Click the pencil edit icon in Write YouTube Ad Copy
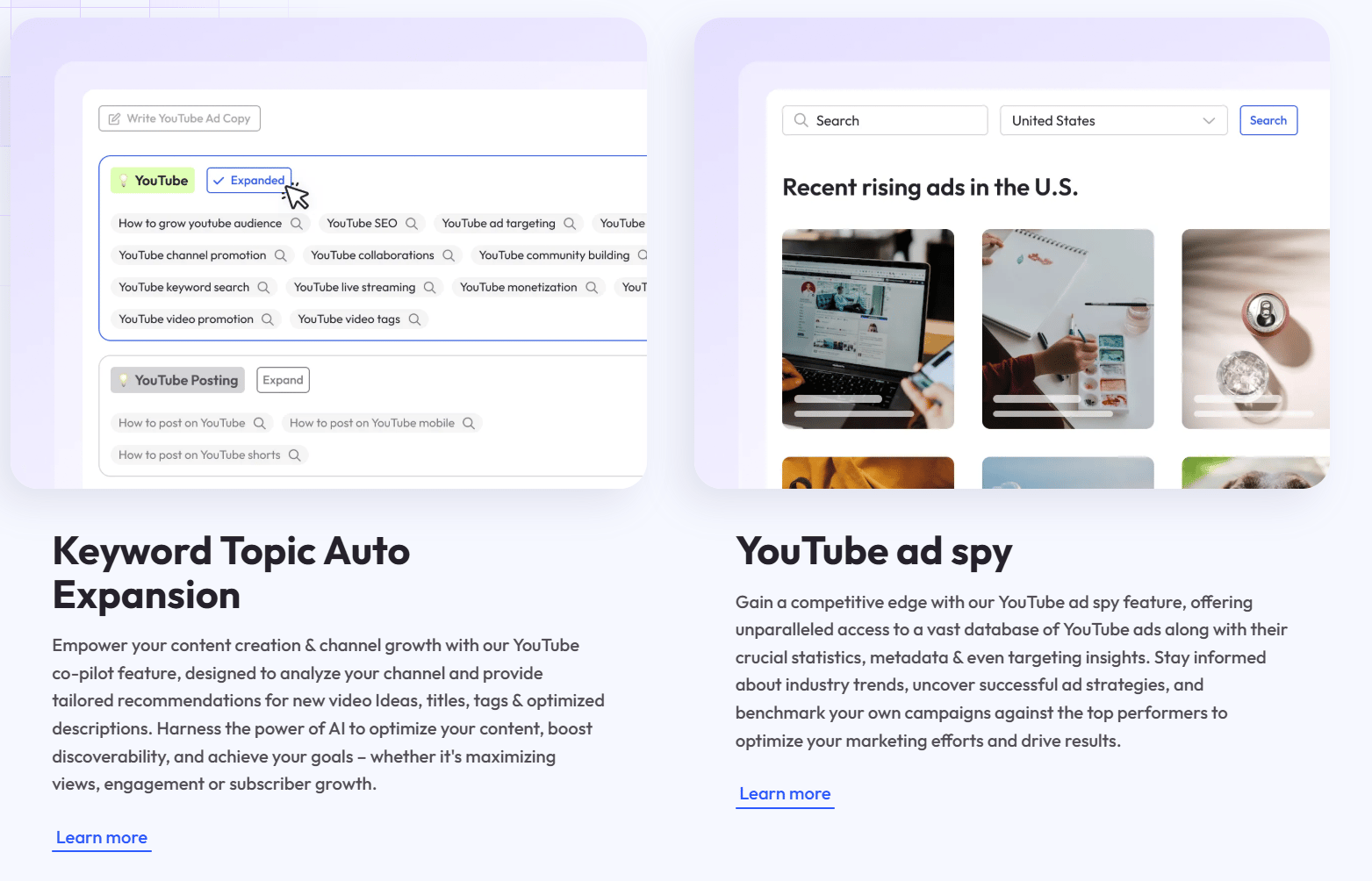 [x=114, y=118]
